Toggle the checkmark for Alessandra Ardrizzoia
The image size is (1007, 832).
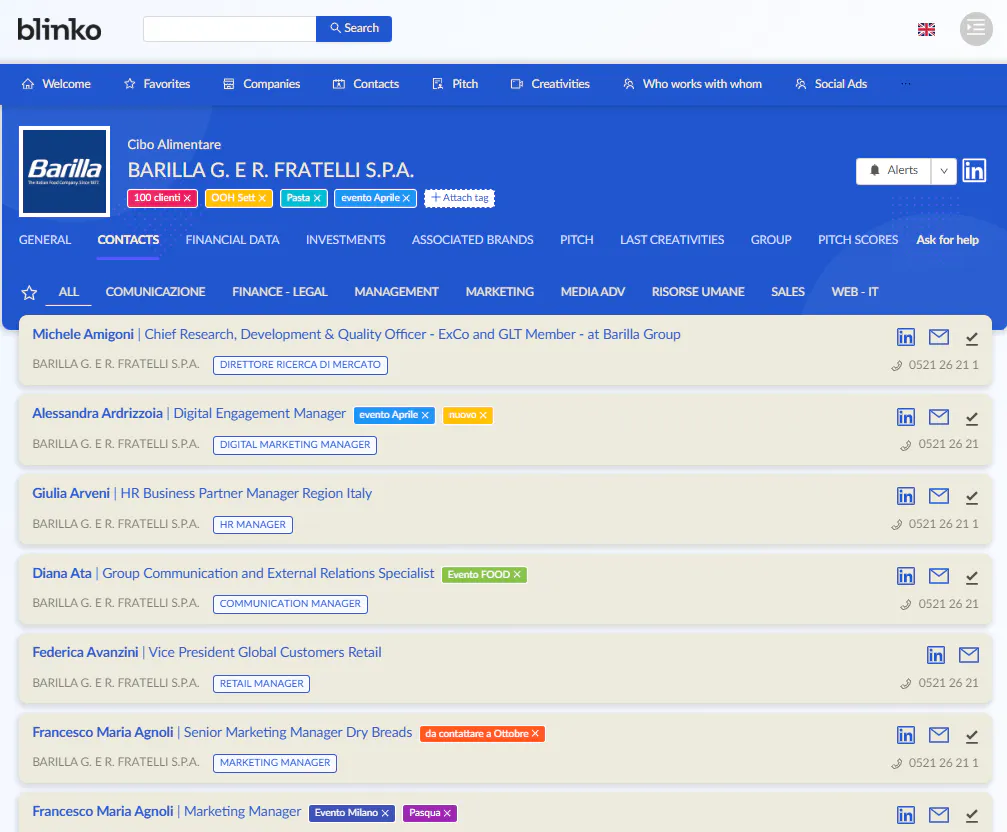point(972,419)
